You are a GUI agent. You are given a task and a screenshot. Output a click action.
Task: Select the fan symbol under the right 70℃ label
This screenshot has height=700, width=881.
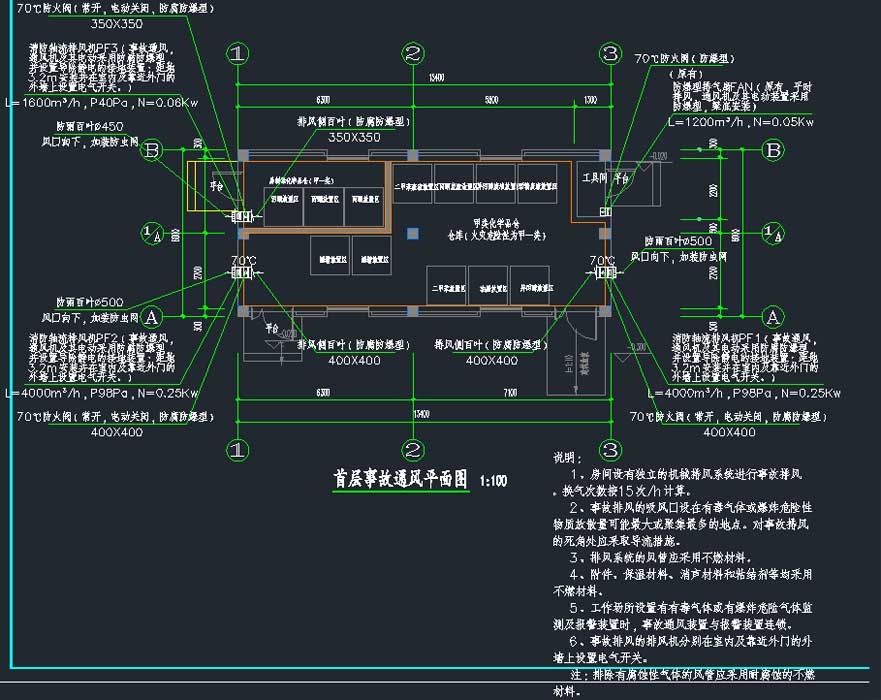(606, 273)
